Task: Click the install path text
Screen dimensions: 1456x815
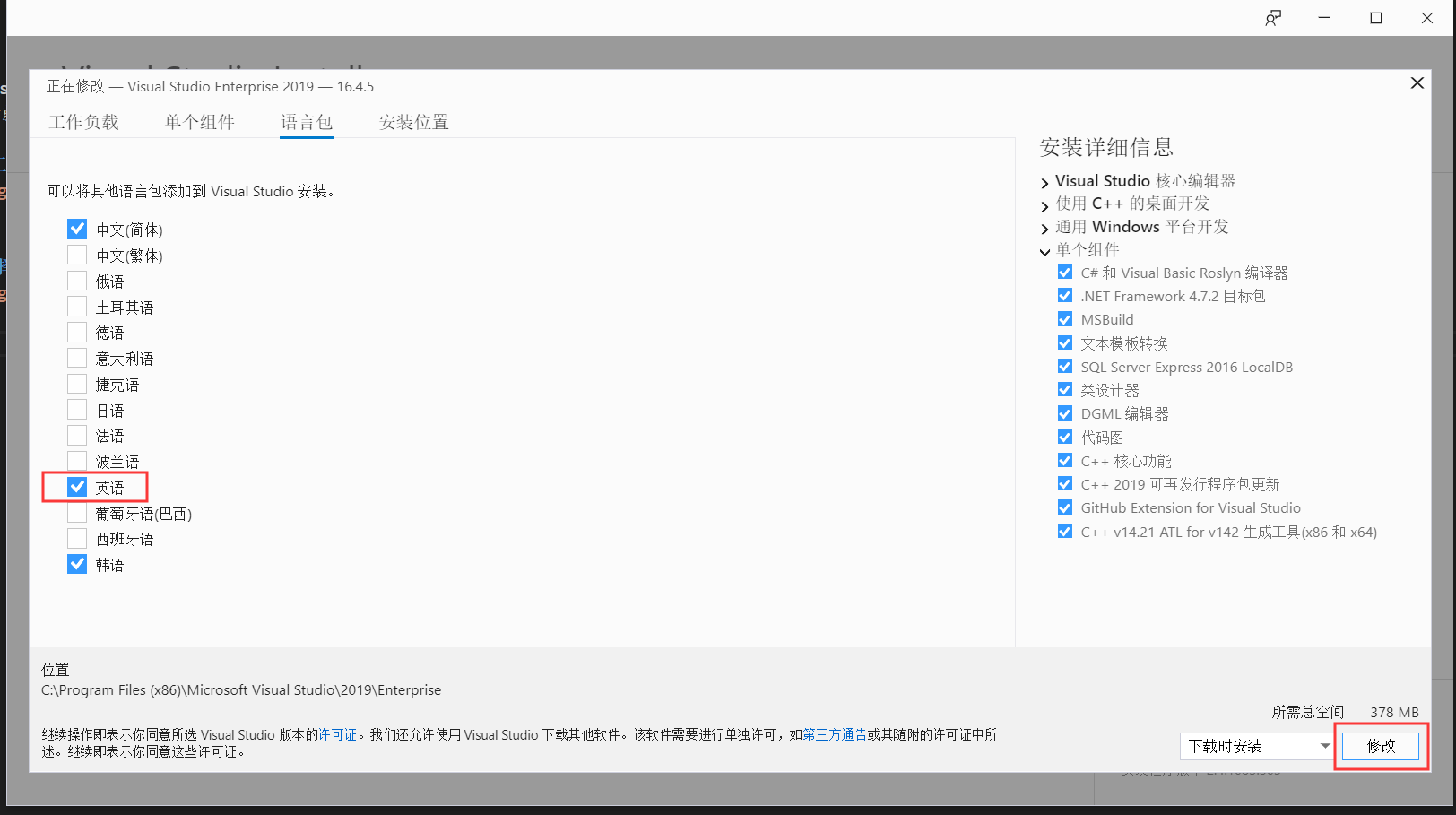Action: 241,690
